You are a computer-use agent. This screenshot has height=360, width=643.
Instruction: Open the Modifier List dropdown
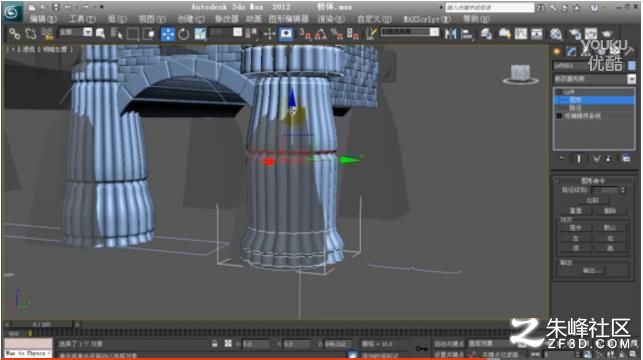click(594, 79)
